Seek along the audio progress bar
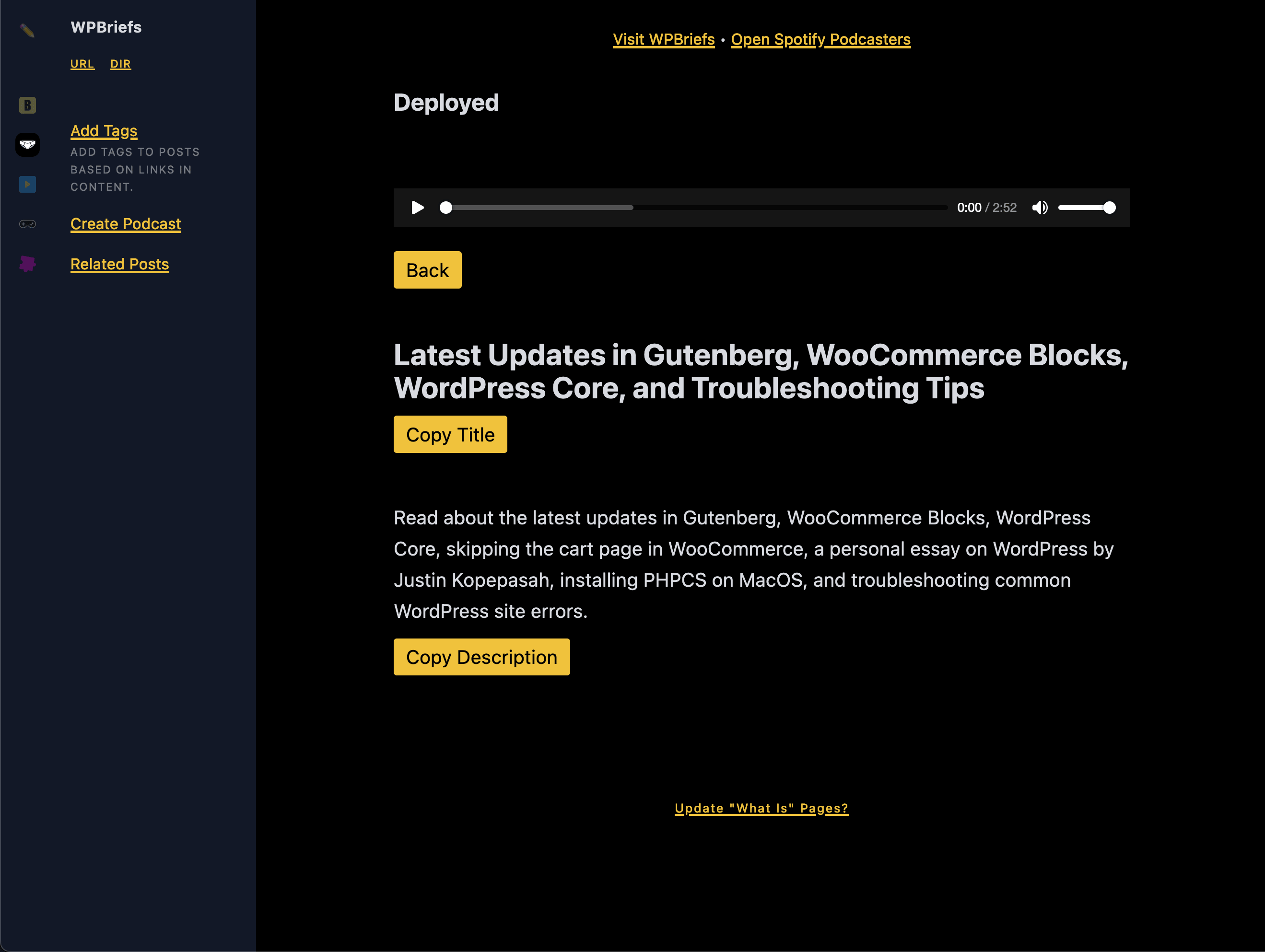Viewport: 1265px width, 952px height. (x=693, y=208)
